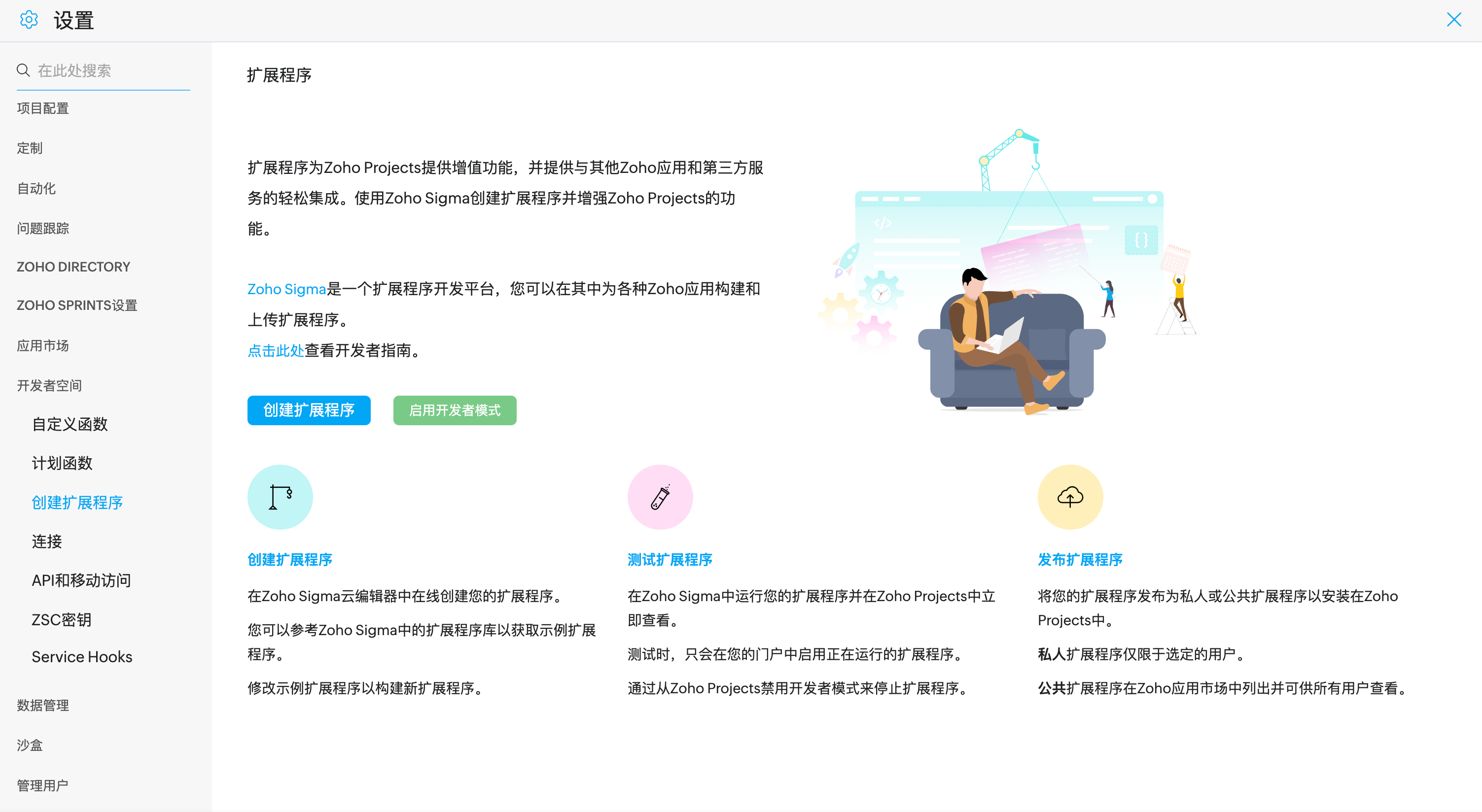This screenshot has width=1482, height=812.
Task: Enable developer mode via 启用开发者模式
Action: [x=455, y=410]
